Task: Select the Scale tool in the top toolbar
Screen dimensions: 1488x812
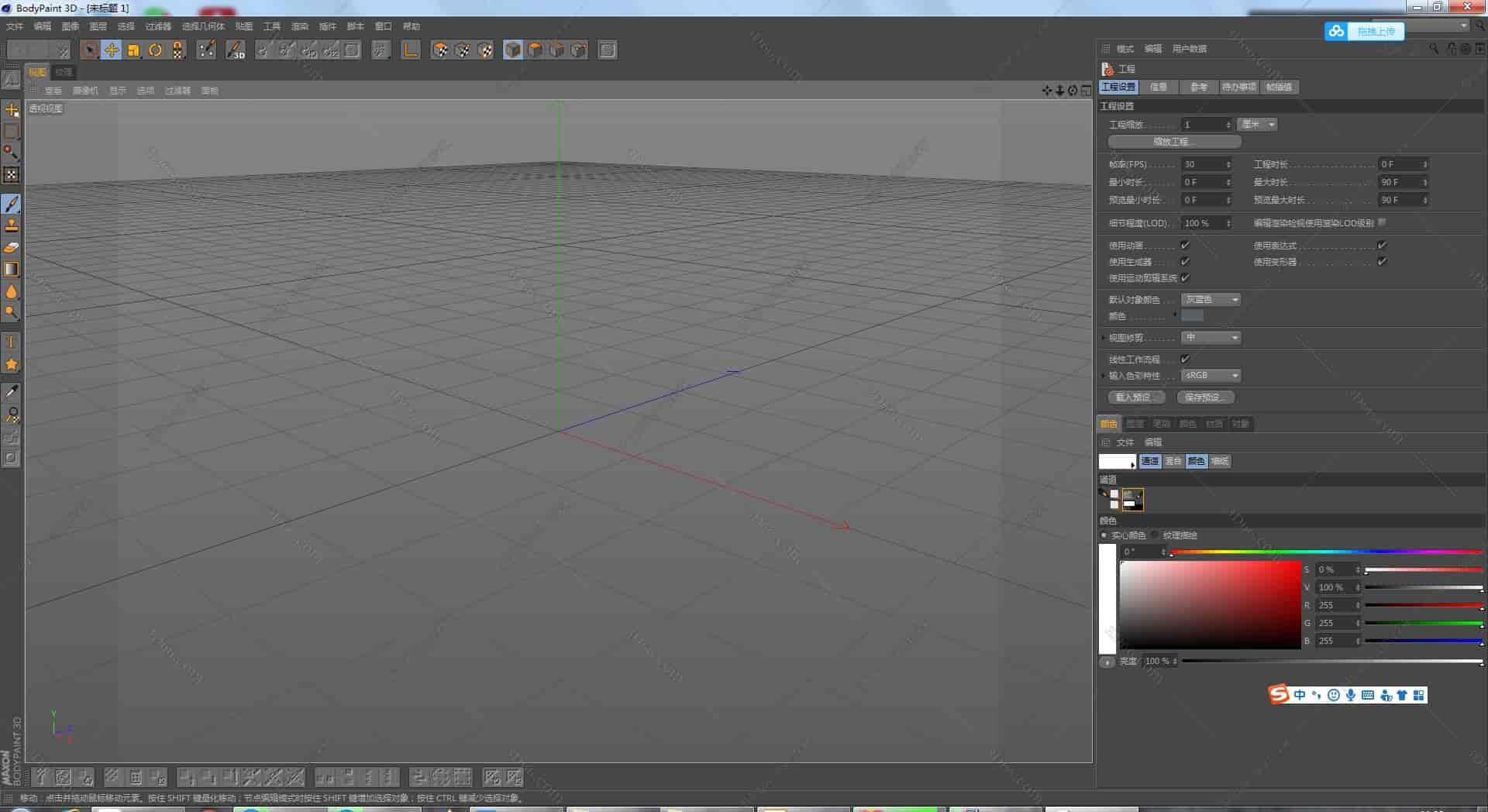Action: click(133, 50)
